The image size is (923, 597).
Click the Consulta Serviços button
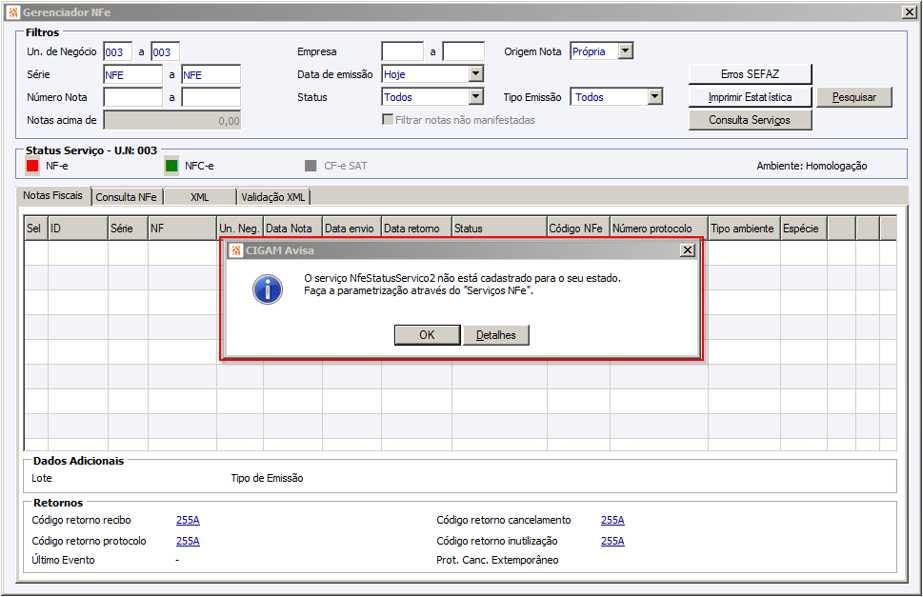[750, 120]
